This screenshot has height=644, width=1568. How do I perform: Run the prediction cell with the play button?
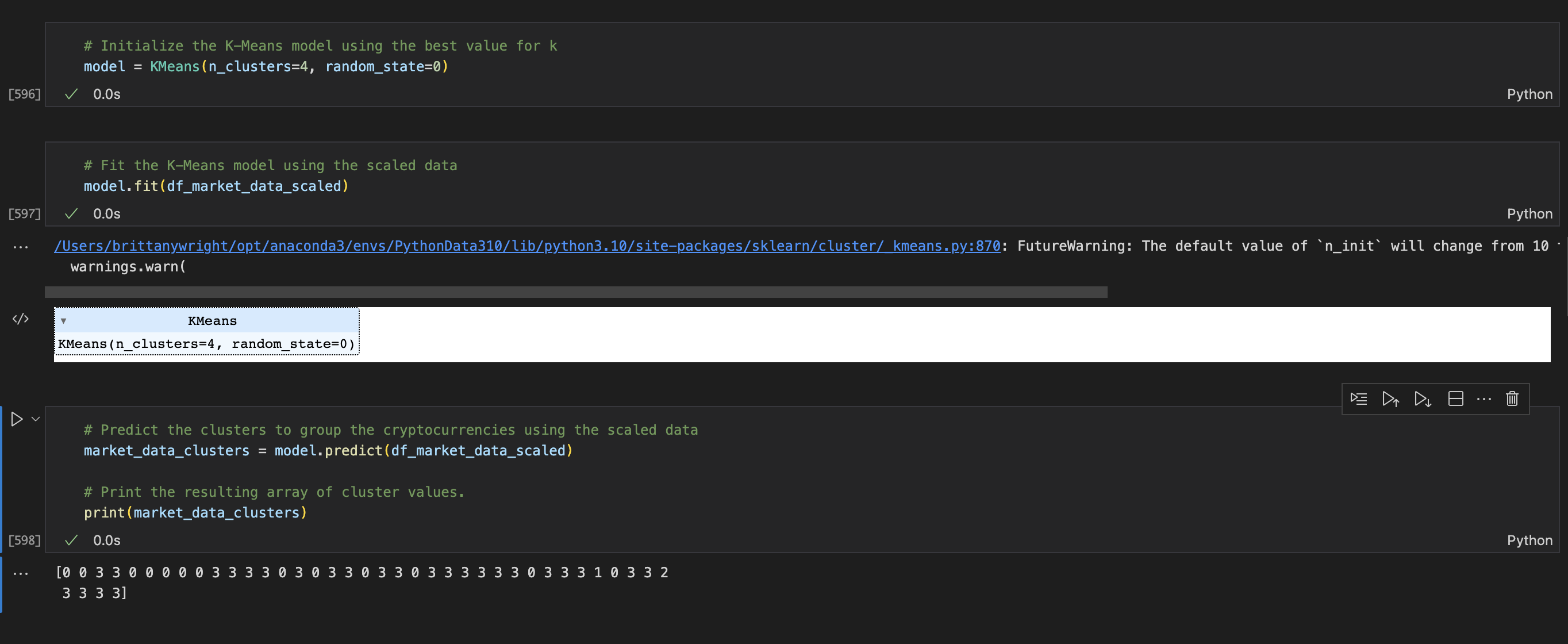click(16, 418)
